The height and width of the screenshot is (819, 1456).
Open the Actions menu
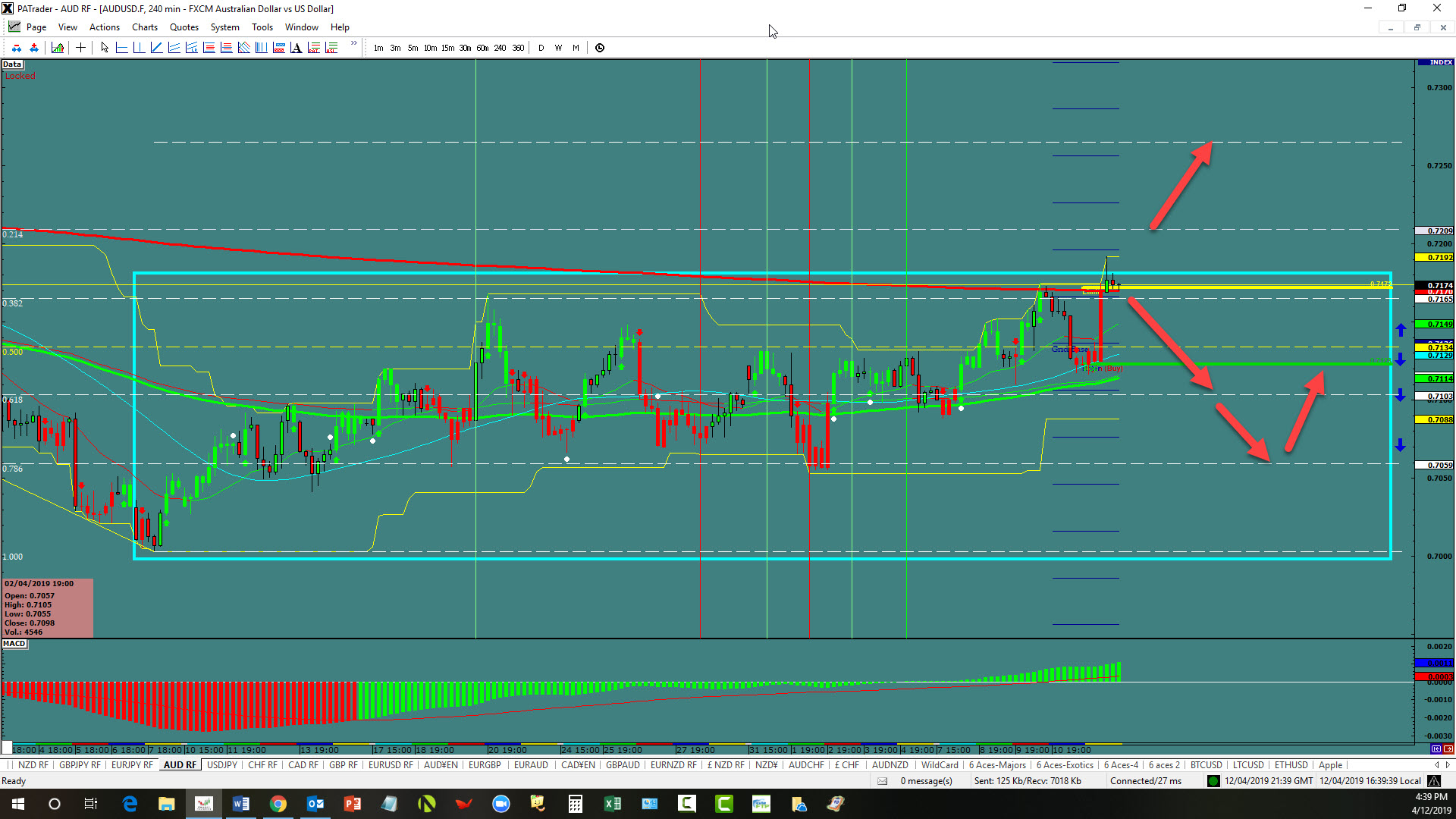(104, 27)
